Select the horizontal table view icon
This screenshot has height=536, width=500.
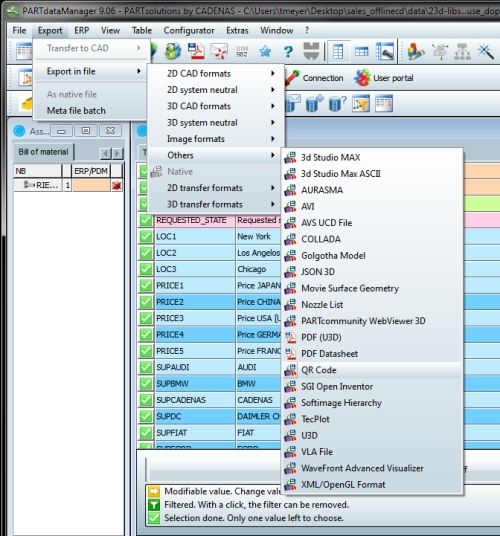361,52
